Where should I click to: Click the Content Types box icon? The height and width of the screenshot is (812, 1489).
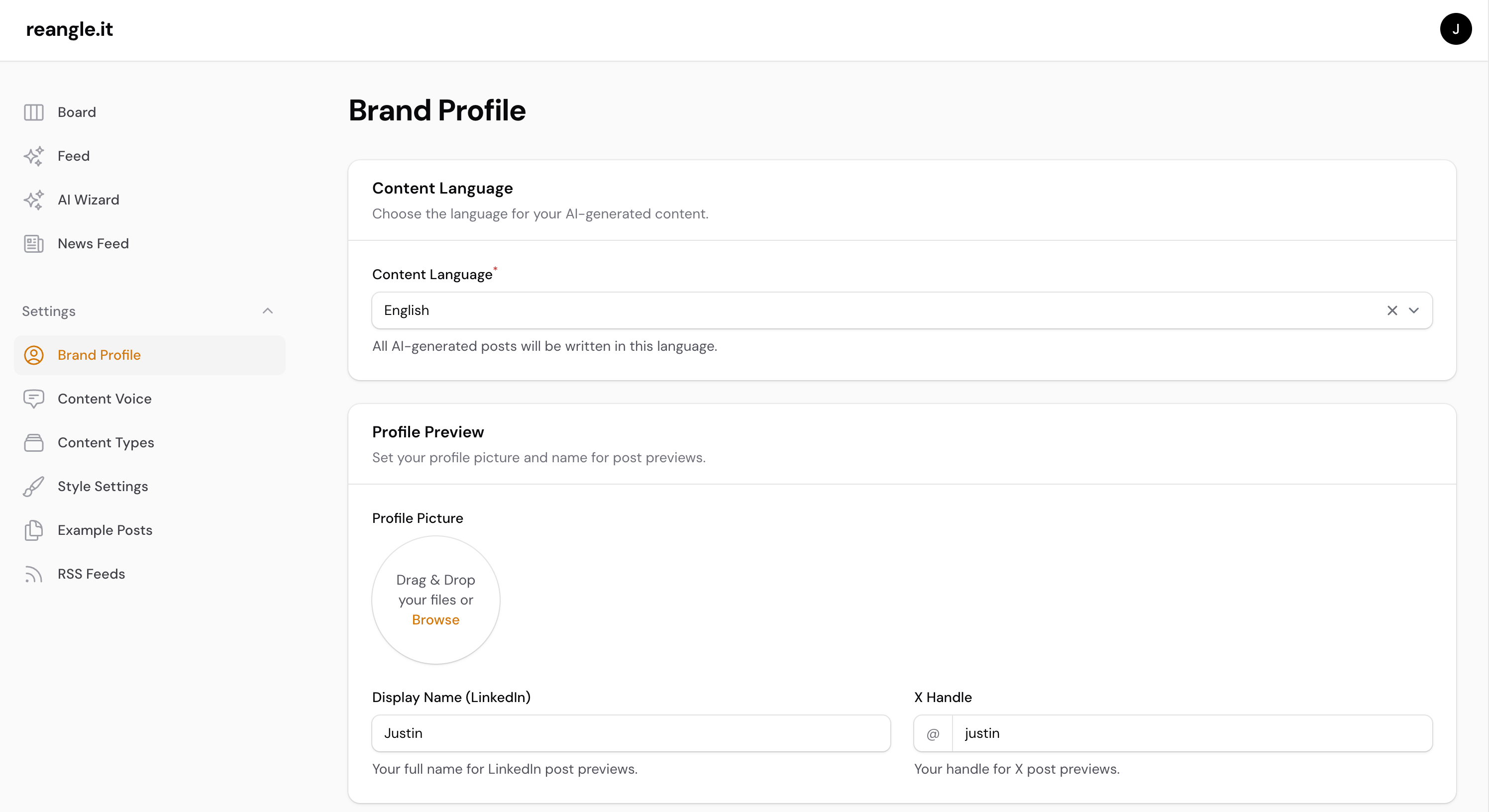[x=33, y=443]
